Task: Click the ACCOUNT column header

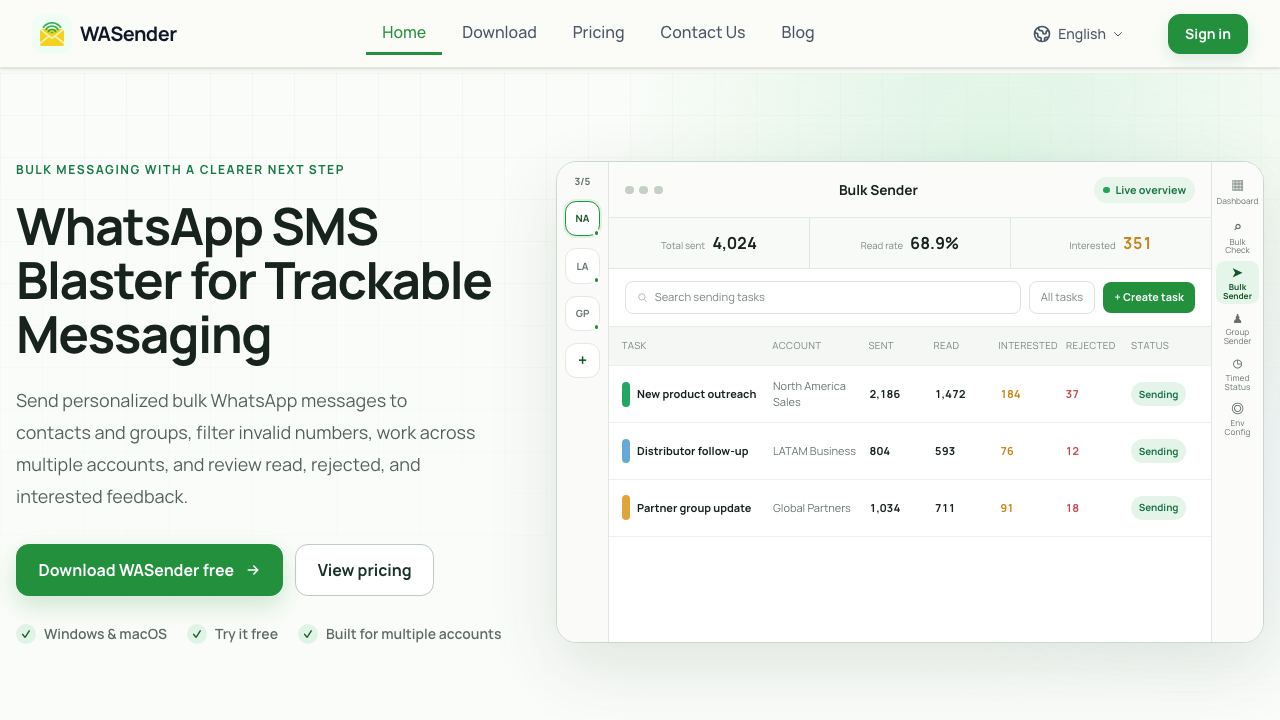Action: pyautogui.click(x=796, y=345)
